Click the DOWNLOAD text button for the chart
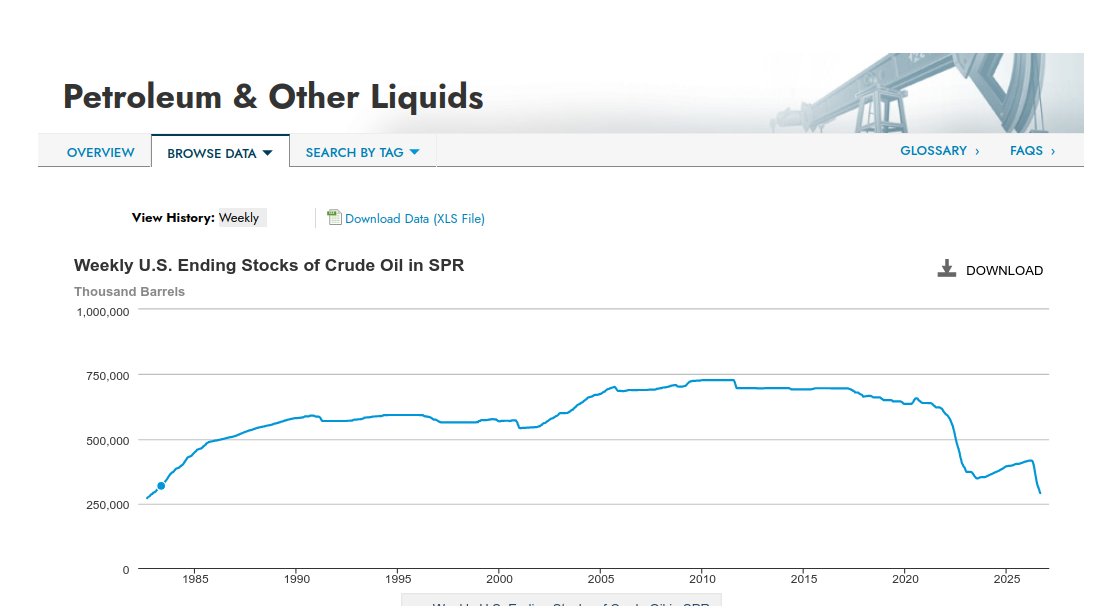1104x606 pixels. pyautogui.click(x=1005, y=270)
